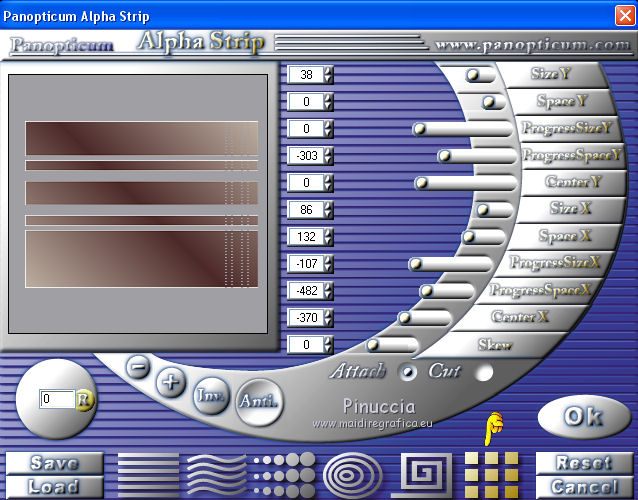Click the ProgressSpaceX field showing -482
This screenshot has height=500, width=638.
pyautogui.click(x=306, y=290)
